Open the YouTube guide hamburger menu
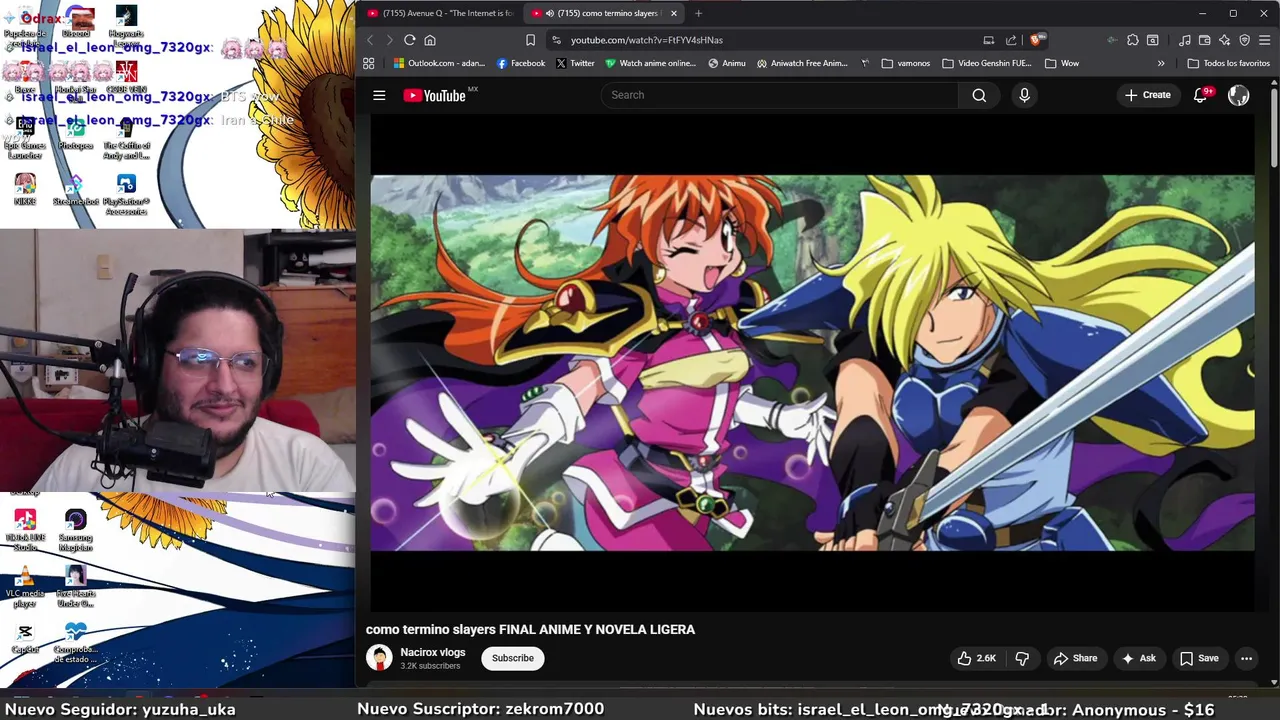Viewport: 1280px width, 720px height. pyautogui.click(x=379, y=95)
